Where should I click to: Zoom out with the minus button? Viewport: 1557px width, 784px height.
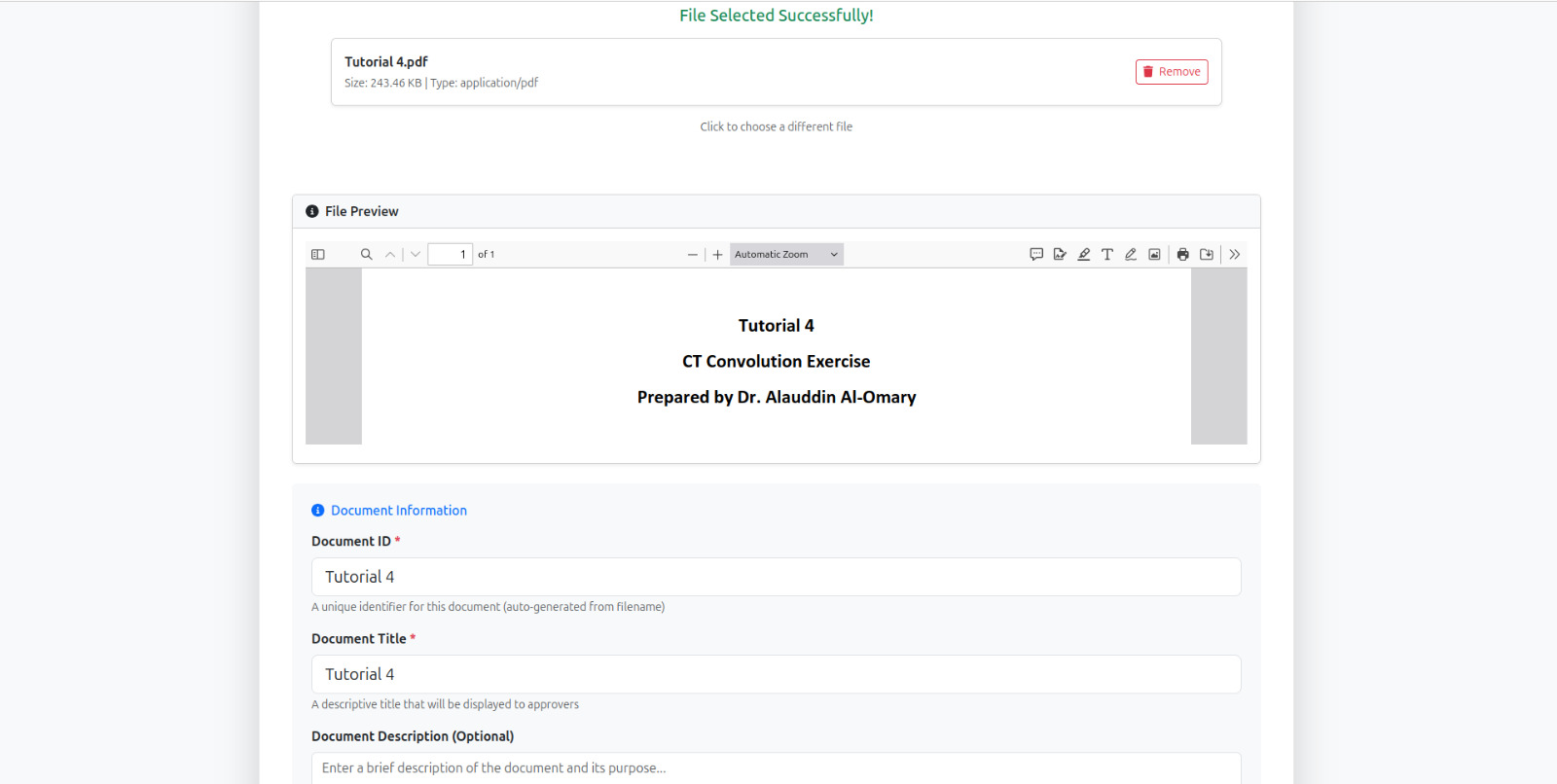[693, 255]
